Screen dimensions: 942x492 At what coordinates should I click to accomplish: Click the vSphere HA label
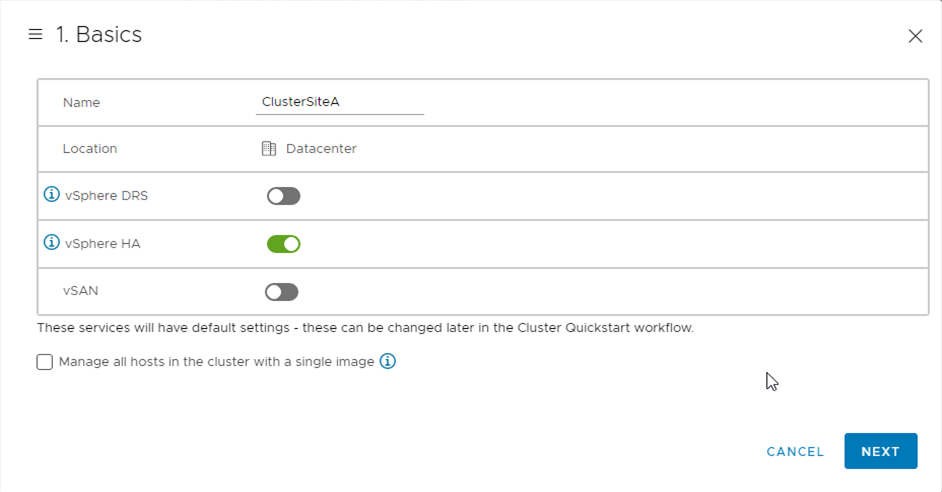click(x=102, y=244)
